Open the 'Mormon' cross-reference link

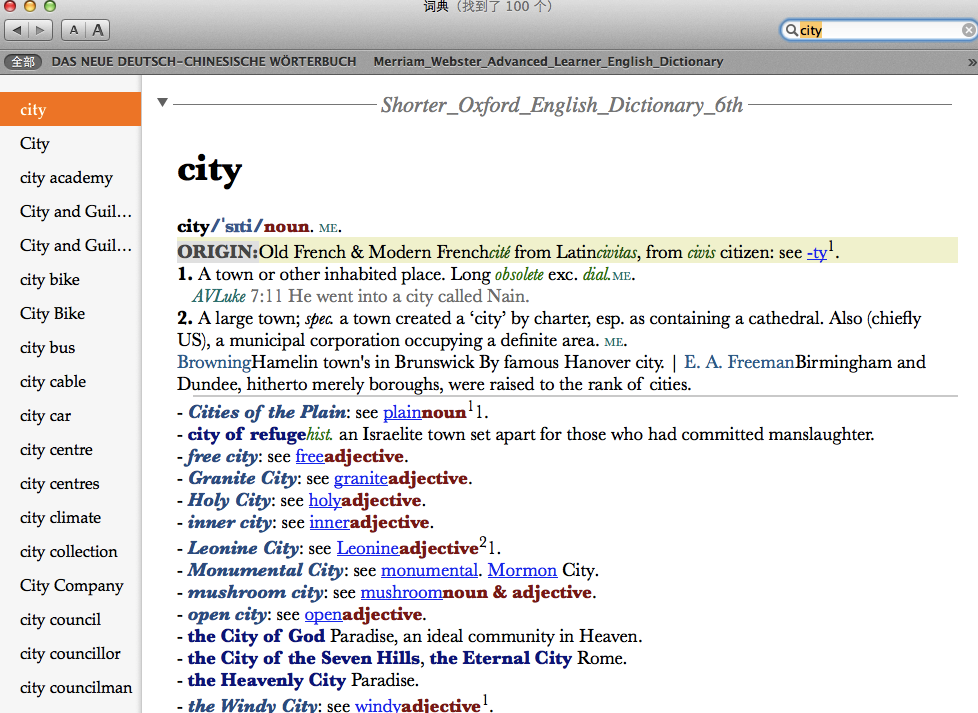coord(522,570)
